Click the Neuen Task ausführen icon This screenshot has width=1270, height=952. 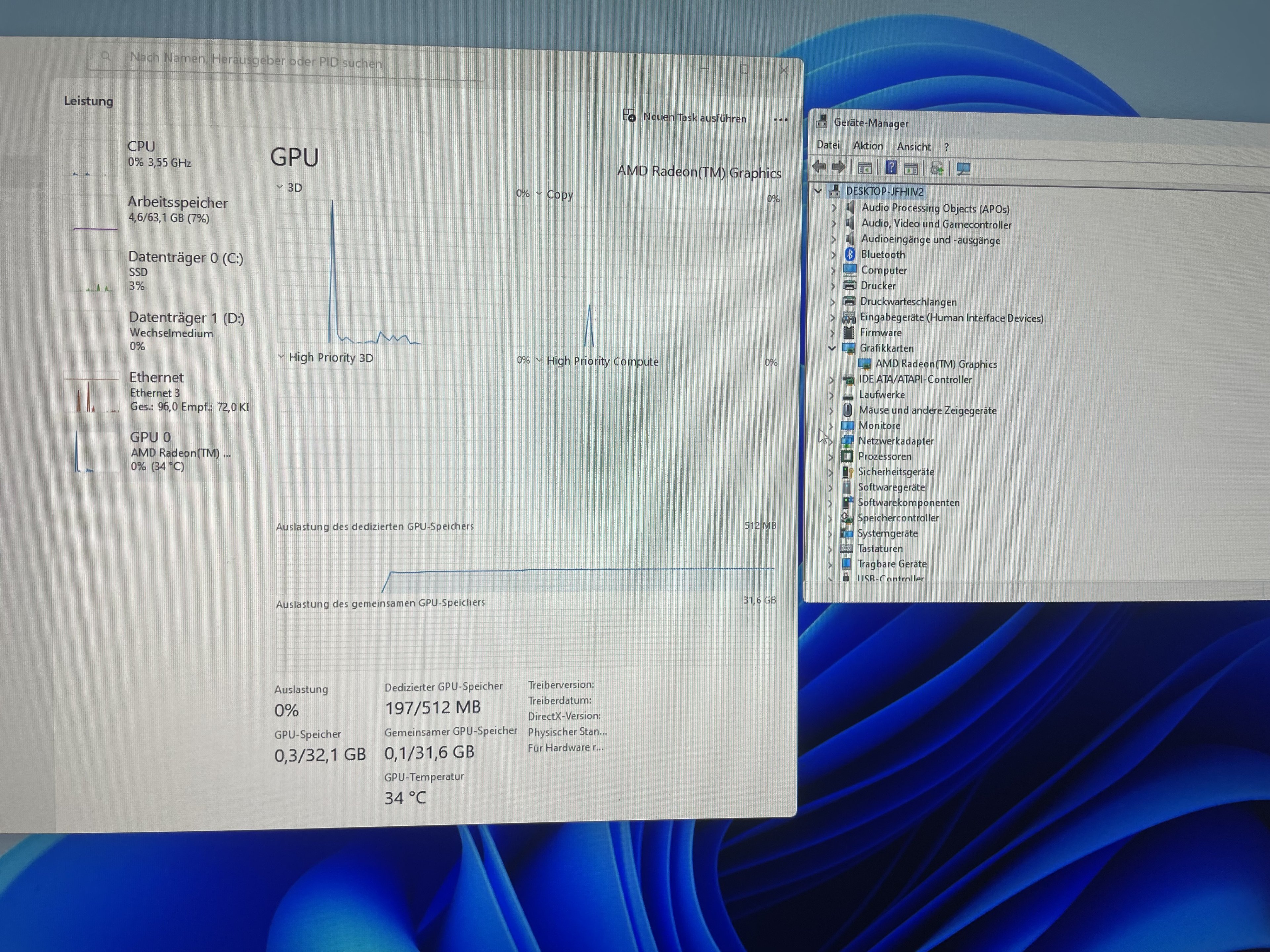coord(629,116)
